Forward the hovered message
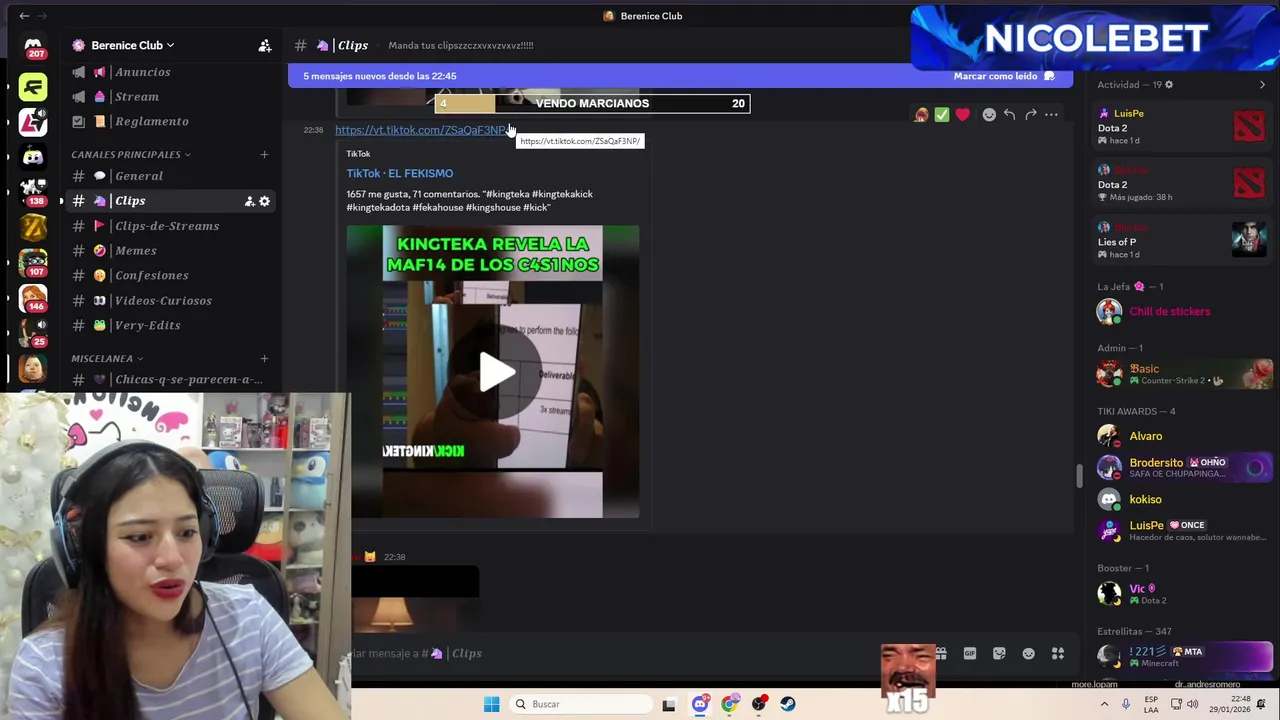This screenshot has height=720, width=1280. coord(1031,115)
